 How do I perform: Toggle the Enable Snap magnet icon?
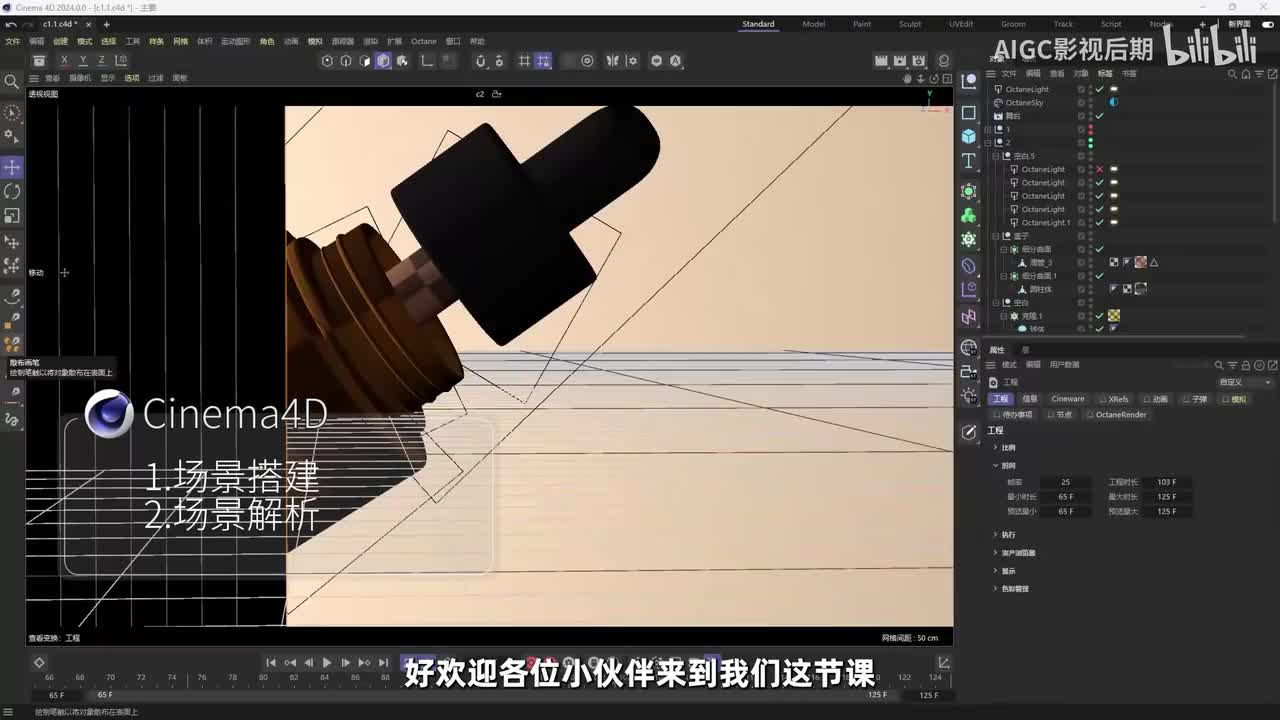480,61
